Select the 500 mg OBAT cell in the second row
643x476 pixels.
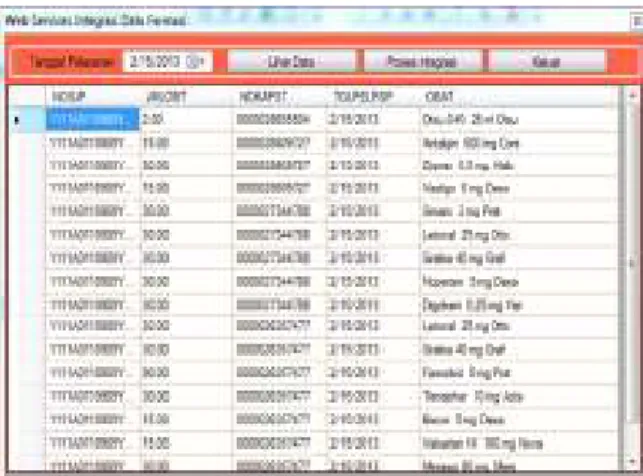click(x=518, y=143)
